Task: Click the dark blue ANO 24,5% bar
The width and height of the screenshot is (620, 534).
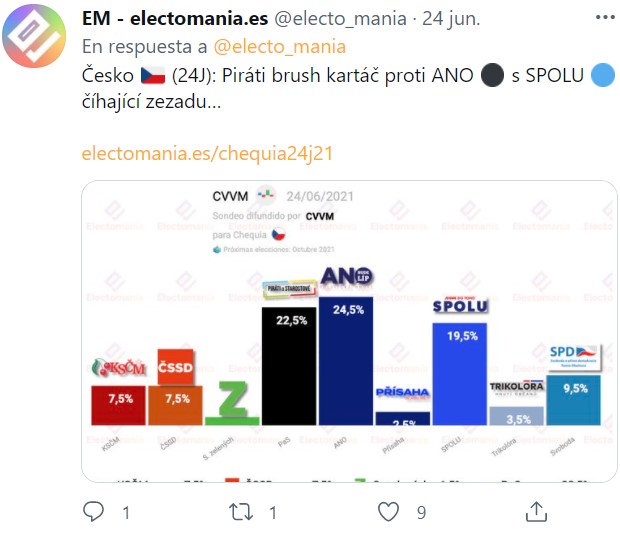Action: pos(346,360)
